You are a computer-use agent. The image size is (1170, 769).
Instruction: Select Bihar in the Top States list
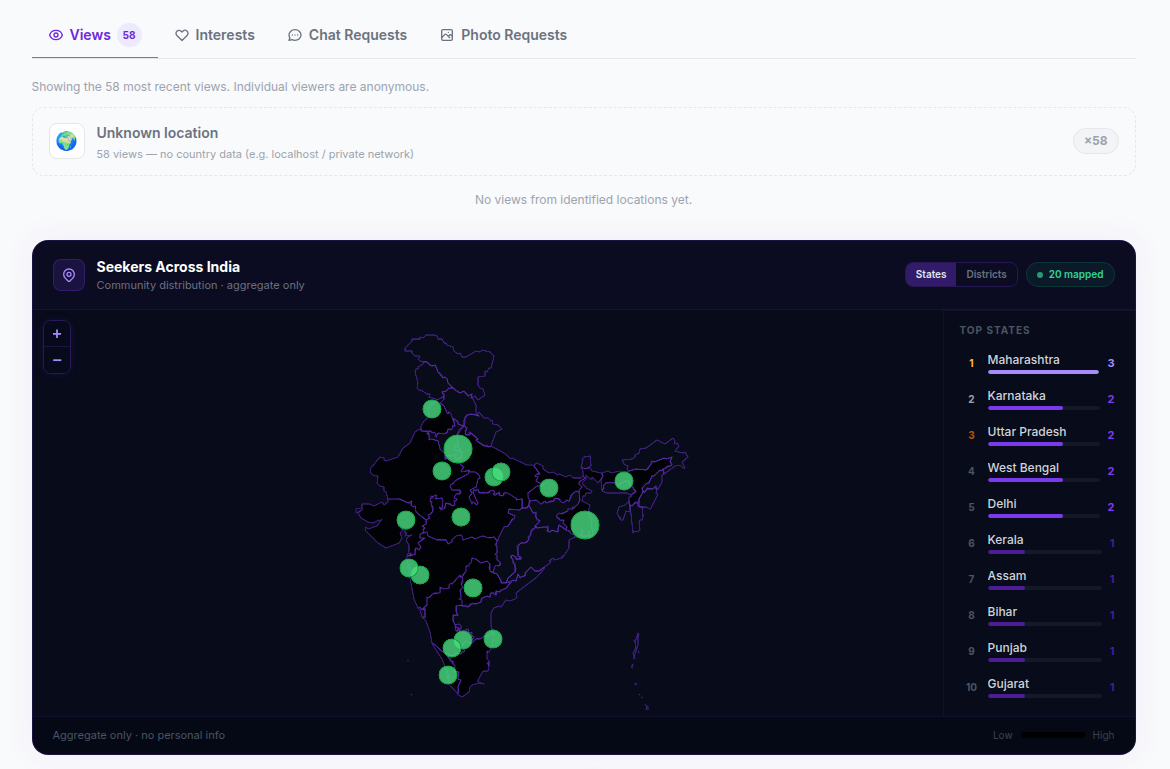[1042, 615]
